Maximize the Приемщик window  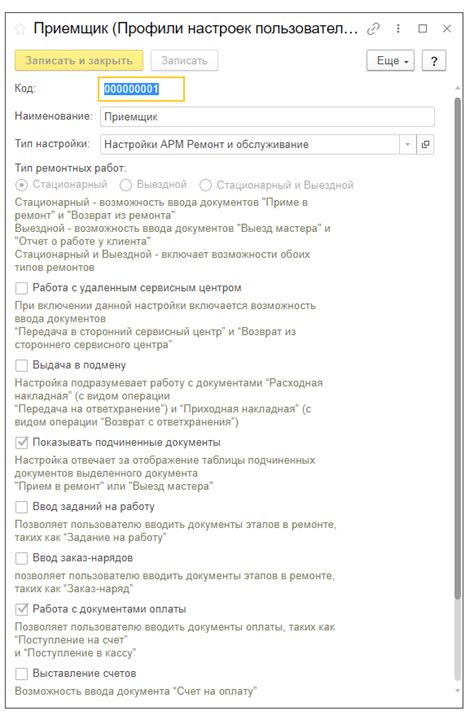422,29
